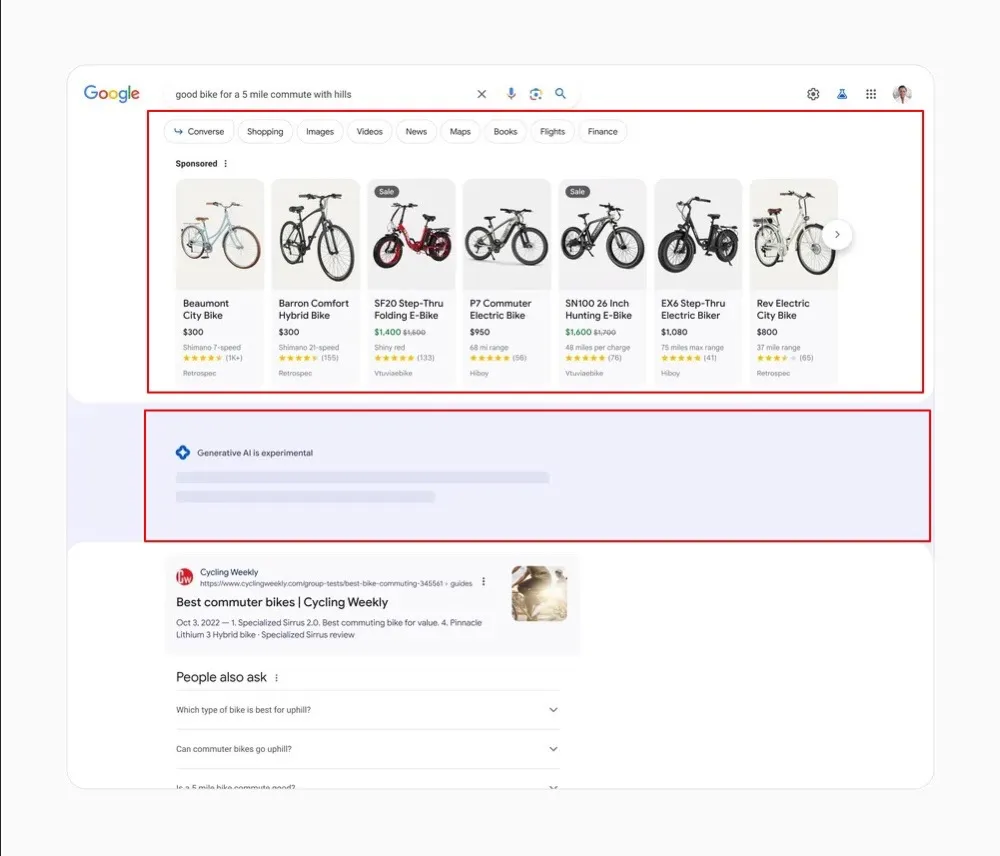Expand 'Can commuter bikes go uphill?'
This screenshot has width=1000, height=856.
tap(367, 749)
